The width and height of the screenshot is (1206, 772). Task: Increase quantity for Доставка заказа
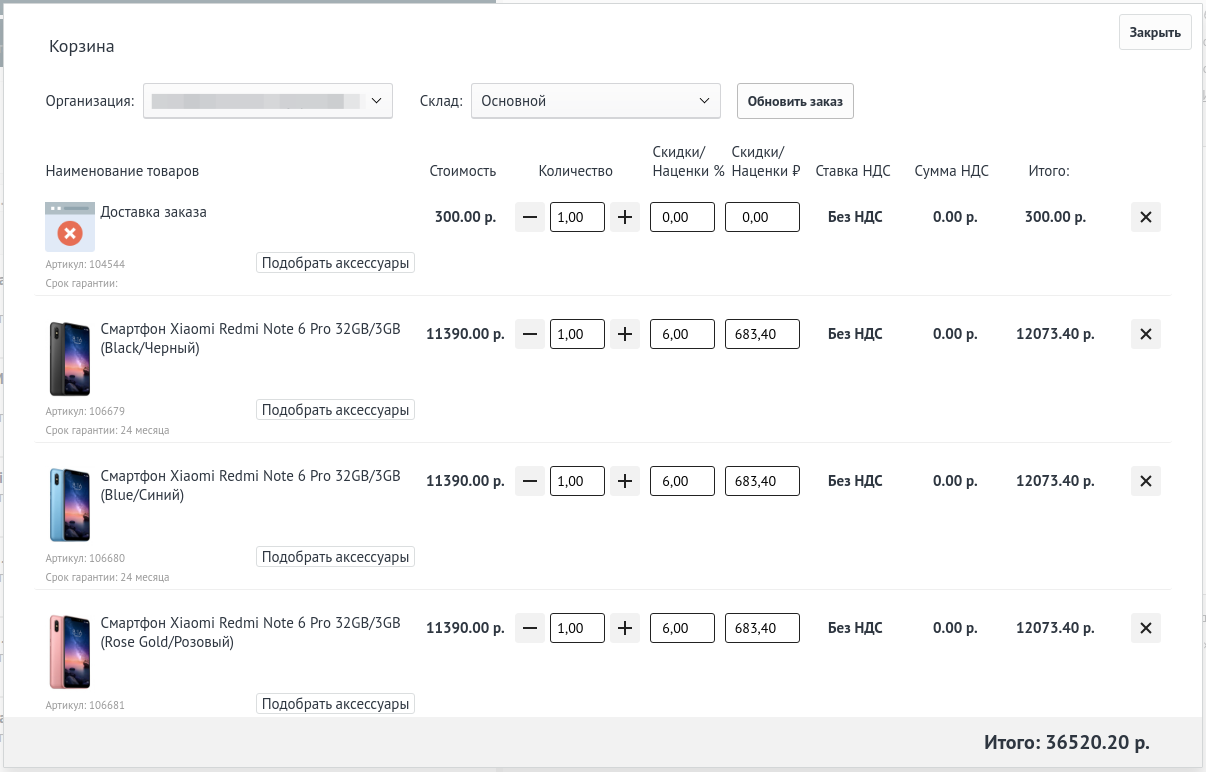coord(625,217)
